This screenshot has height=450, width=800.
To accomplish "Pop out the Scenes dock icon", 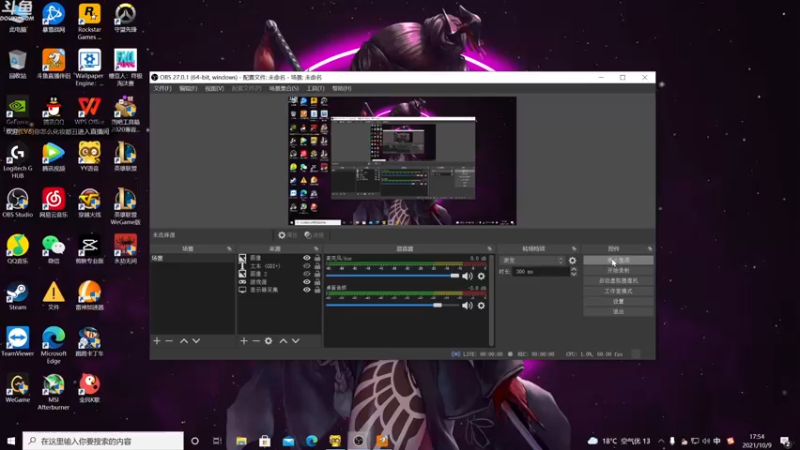I will click(229, 248).
